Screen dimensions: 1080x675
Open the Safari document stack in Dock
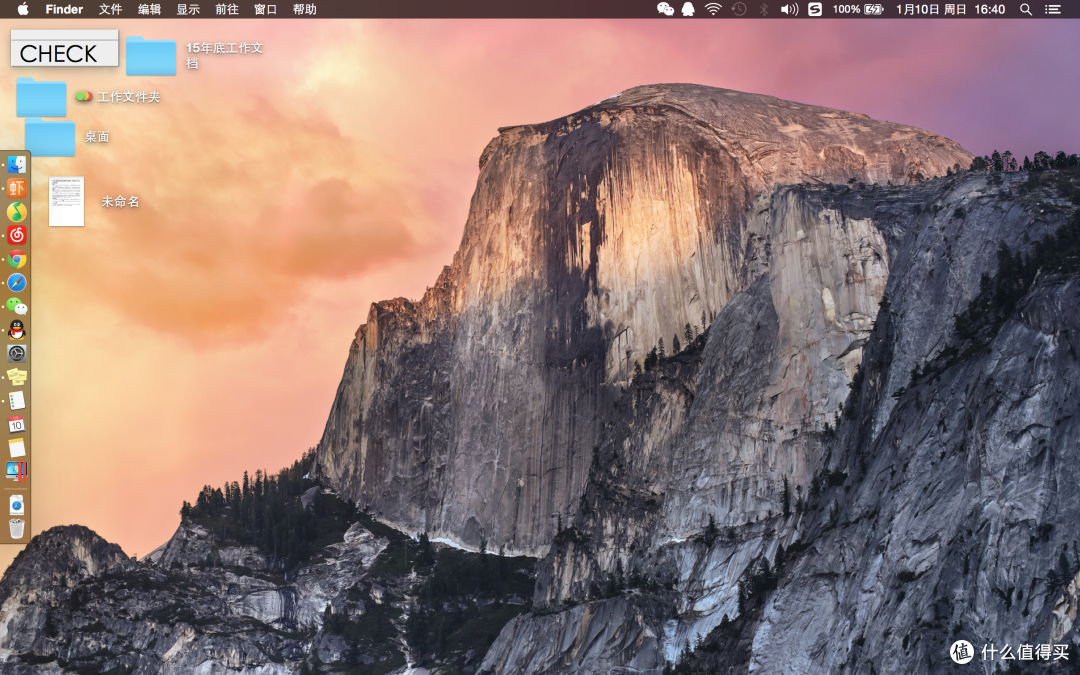click(x=17, y=505)
